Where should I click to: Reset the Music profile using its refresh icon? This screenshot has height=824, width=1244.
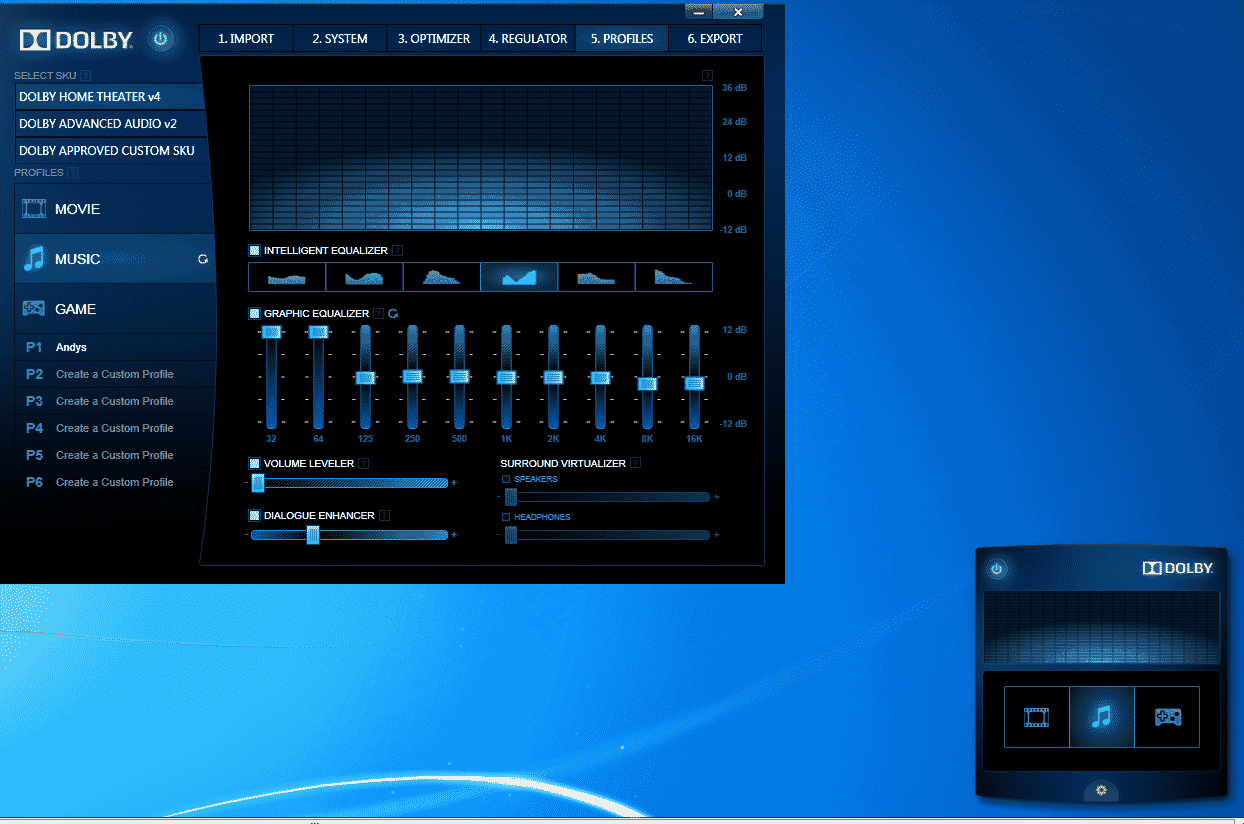click(203, 259)
